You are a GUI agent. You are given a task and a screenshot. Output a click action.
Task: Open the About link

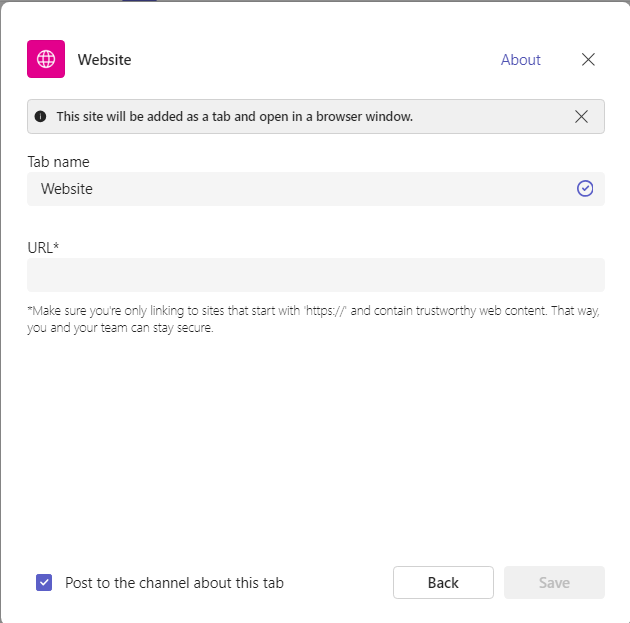[520, 60]
